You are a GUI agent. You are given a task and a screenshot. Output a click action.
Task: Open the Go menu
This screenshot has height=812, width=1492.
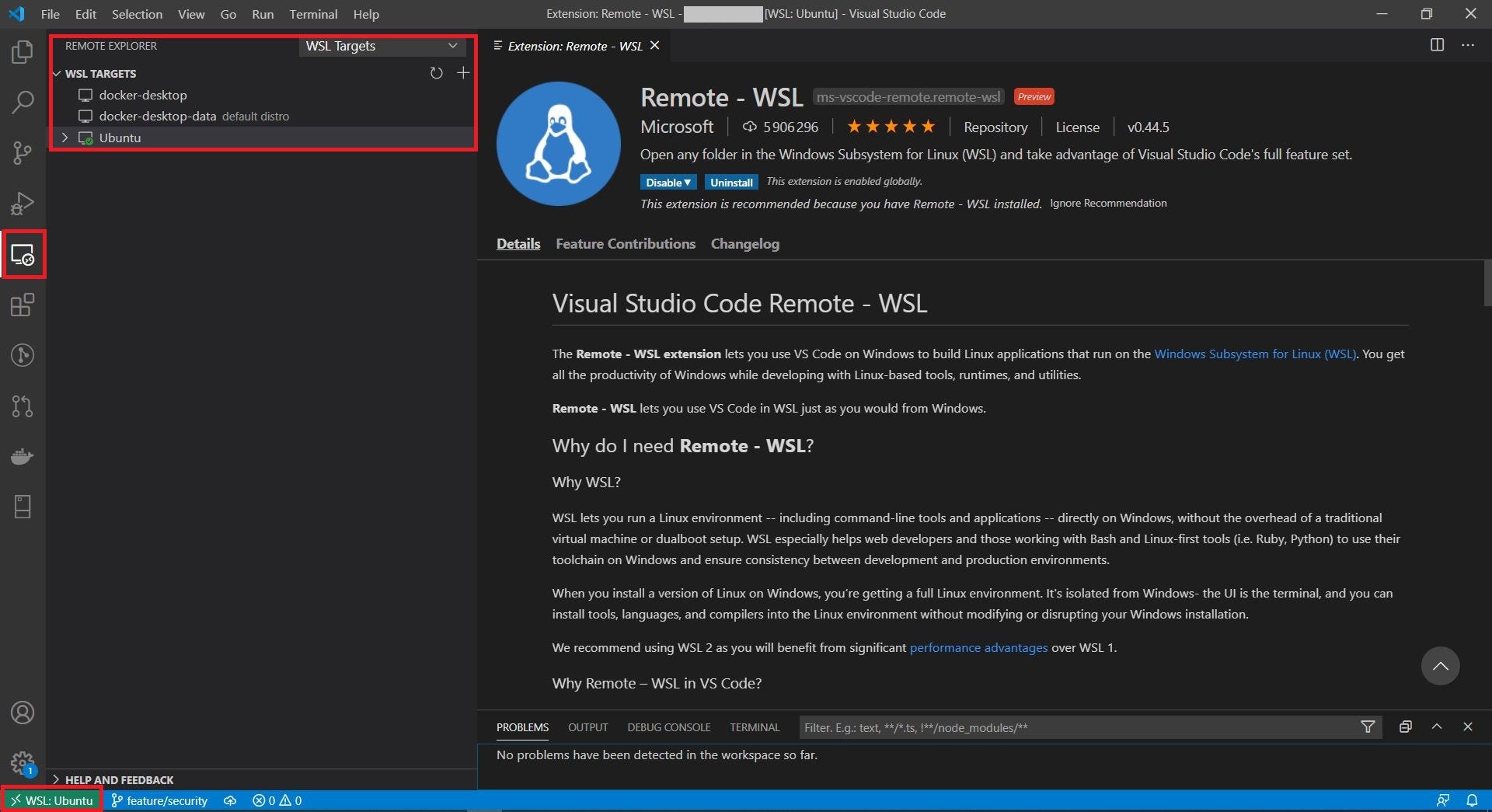point(228,14)
